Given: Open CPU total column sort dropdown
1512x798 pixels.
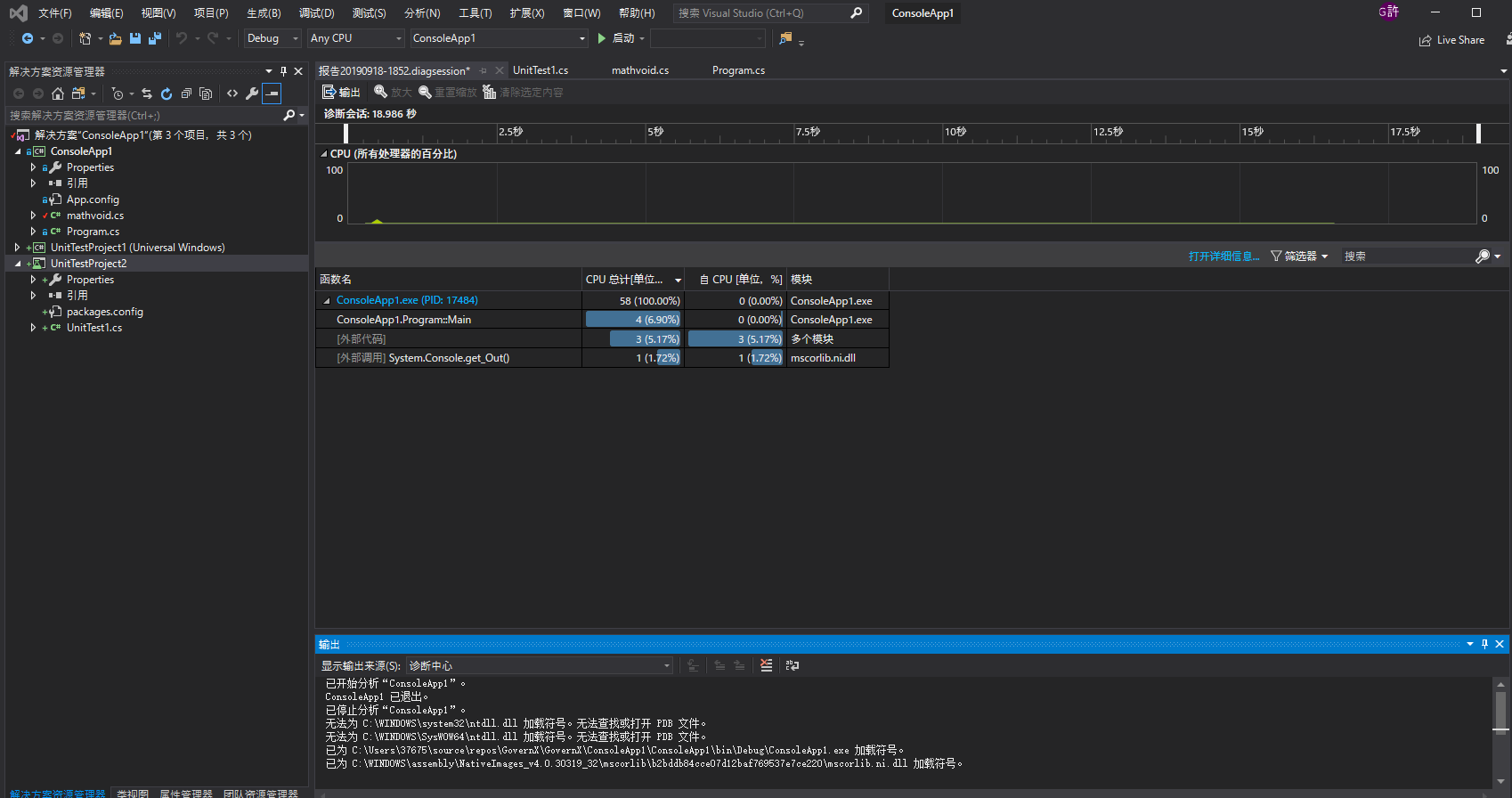Looking at the screenshot, I should click(x=679, y=281).
